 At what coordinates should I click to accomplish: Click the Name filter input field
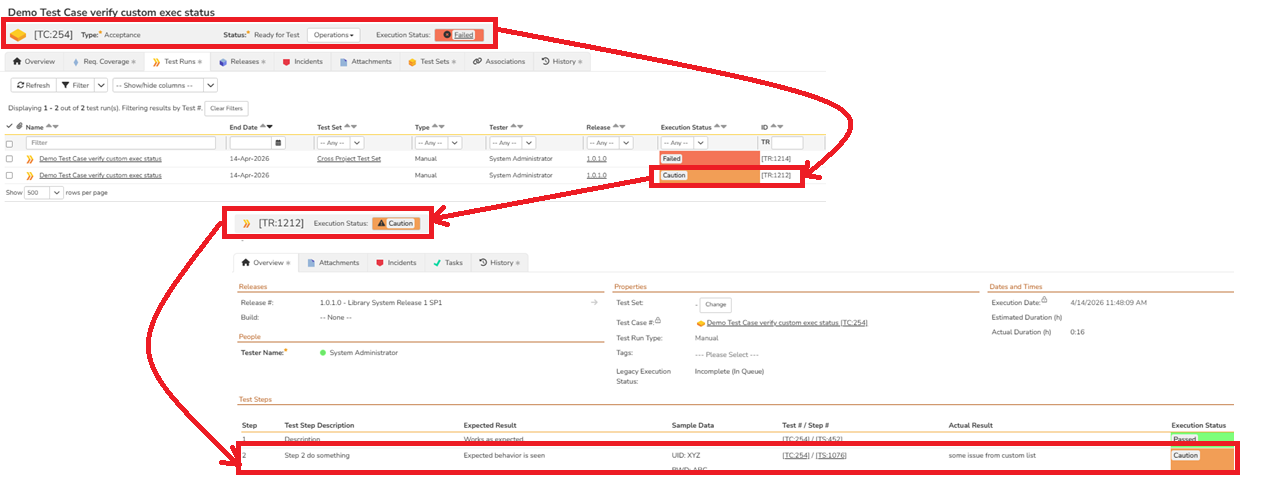(x=121, y=143)
